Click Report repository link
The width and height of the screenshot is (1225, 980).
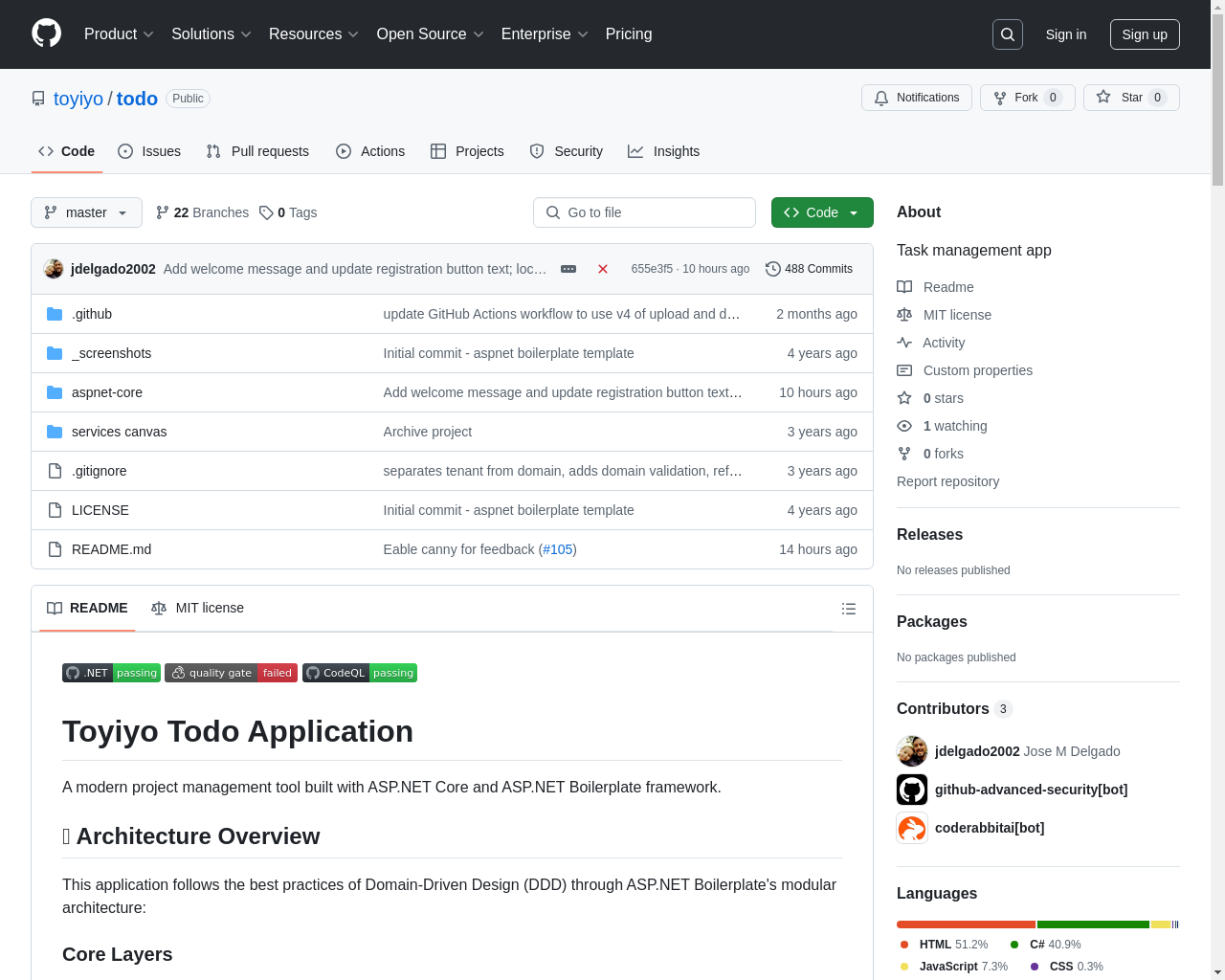pyautogui.click(x=947, y=481)
